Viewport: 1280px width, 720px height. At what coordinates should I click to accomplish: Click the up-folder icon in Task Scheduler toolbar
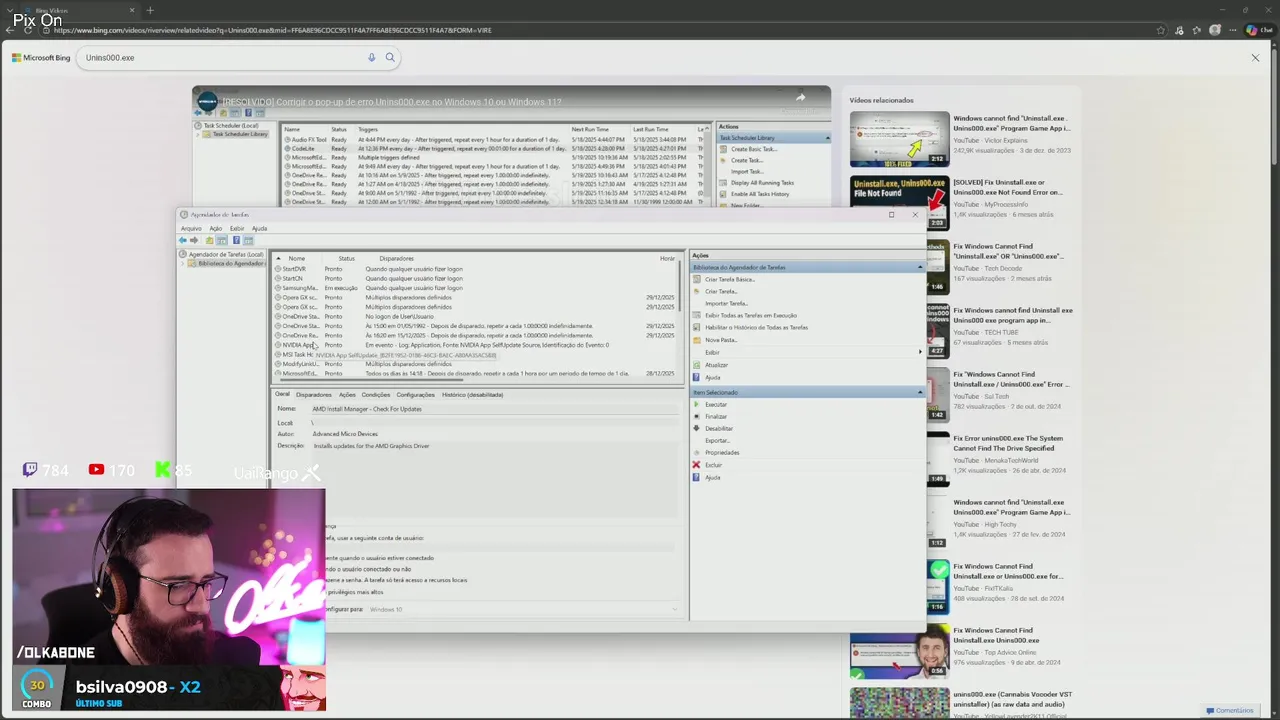(209, 240)
